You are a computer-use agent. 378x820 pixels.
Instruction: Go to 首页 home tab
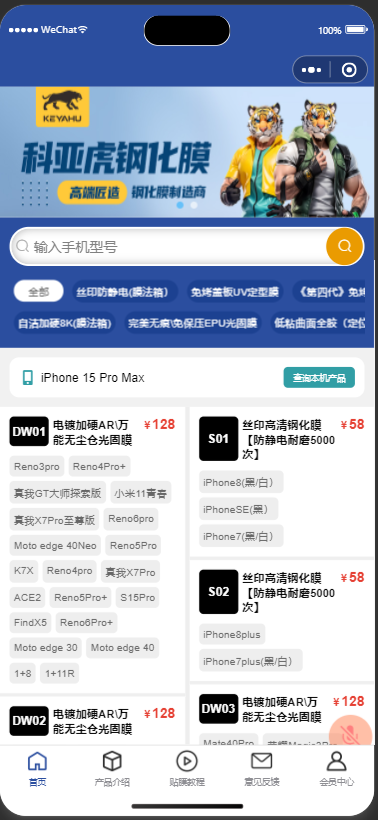[37, 769]
